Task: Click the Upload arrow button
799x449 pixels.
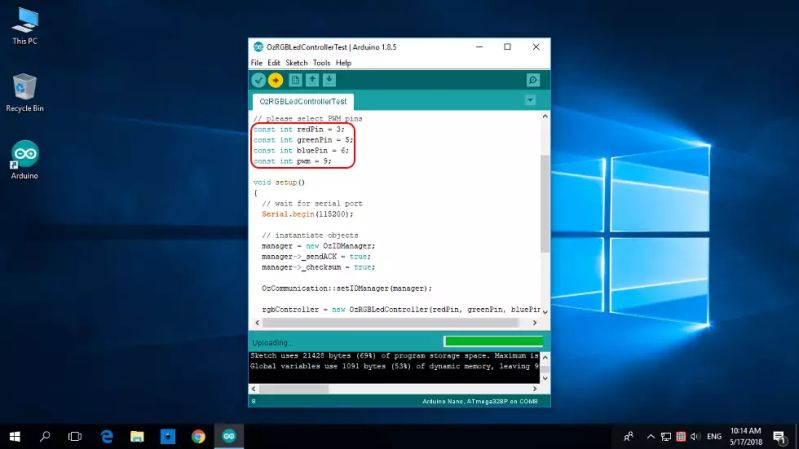Action: (276, 80)
